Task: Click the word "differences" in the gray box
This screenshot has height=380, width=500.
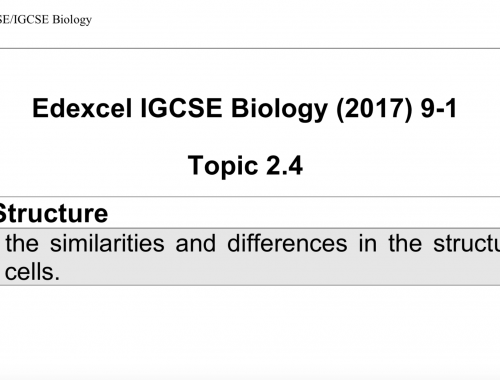Action: tap(287, 243)
